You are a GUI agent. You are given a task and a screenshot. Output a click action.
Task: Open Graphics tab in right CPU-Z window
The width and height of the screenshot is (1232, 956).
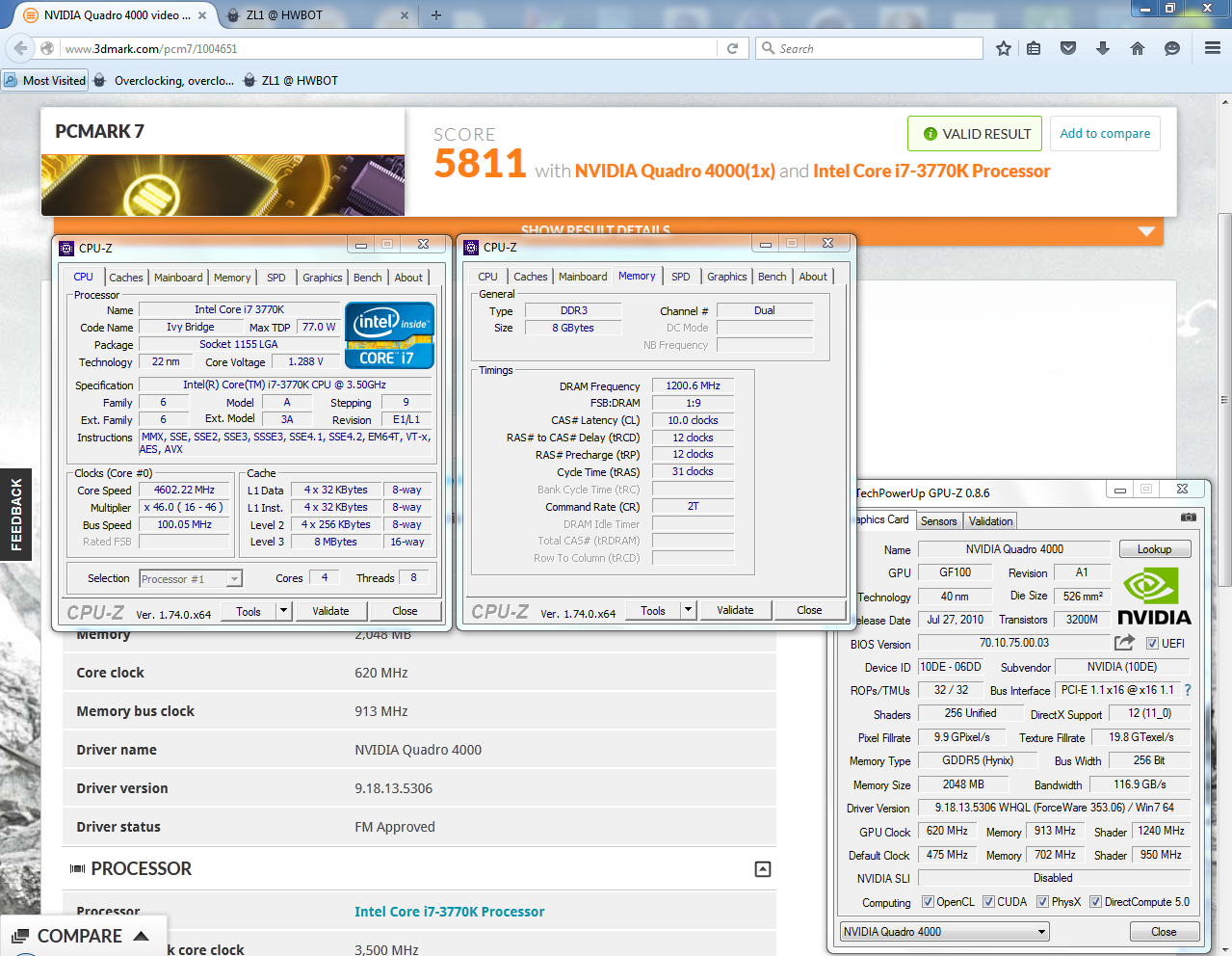727,277
